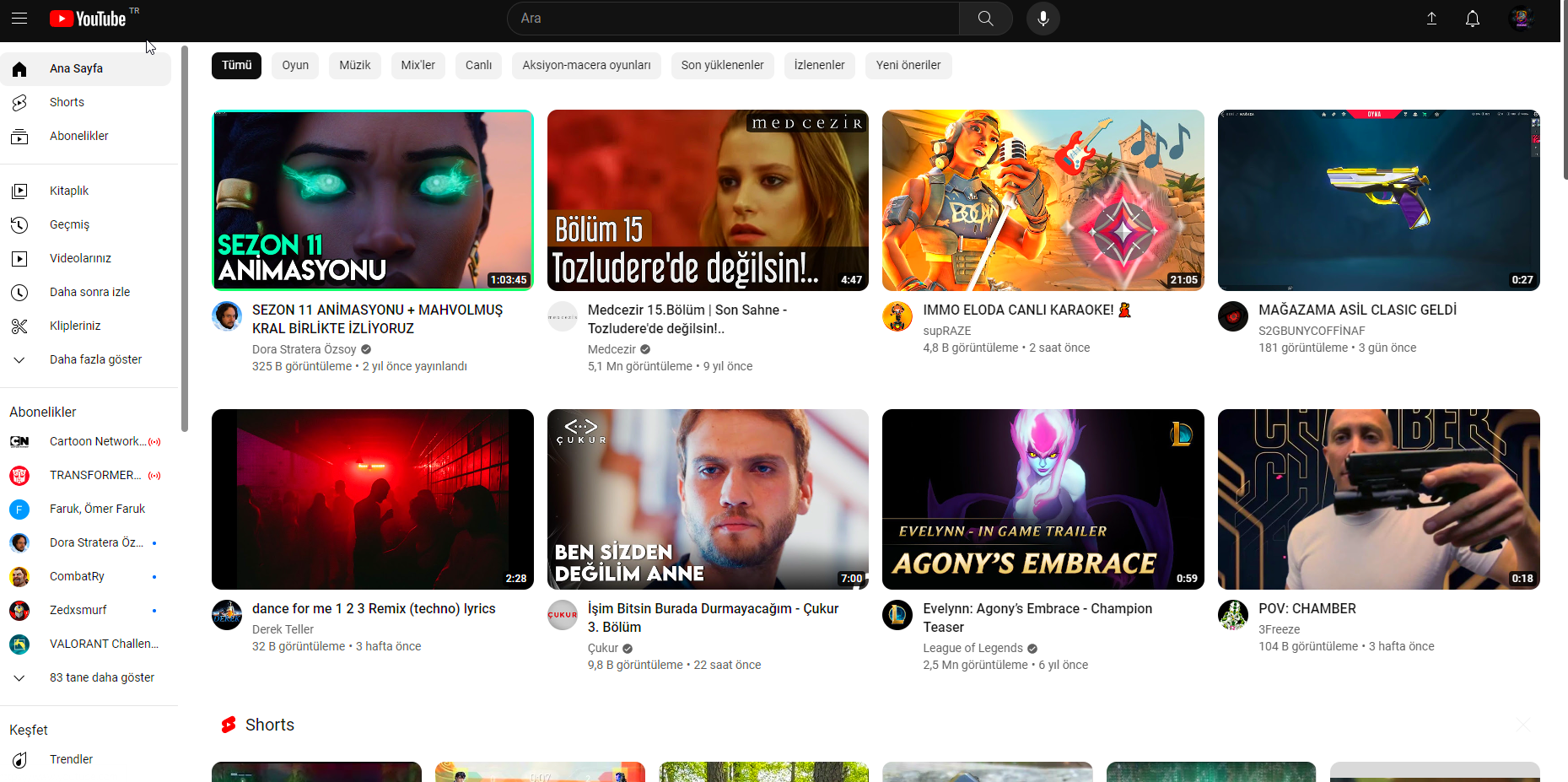
Task: Select Yeni öneriler filter chip
Action: (x=908, y=65)
